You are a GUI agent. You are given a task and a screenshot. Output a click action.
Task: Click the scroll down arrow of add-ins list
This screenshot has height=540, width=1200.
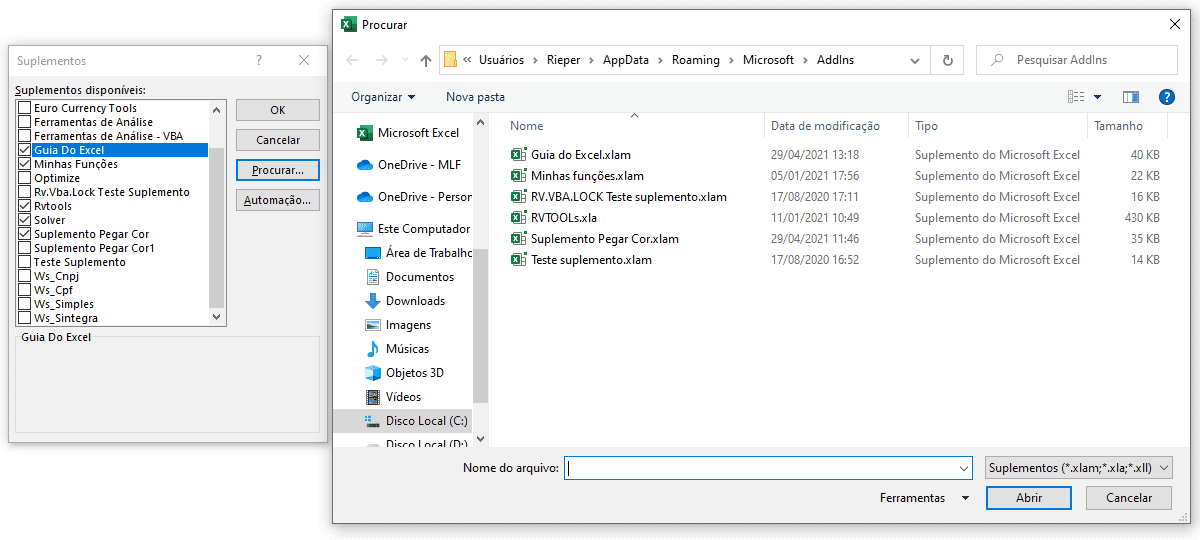[x=217, y=317]
